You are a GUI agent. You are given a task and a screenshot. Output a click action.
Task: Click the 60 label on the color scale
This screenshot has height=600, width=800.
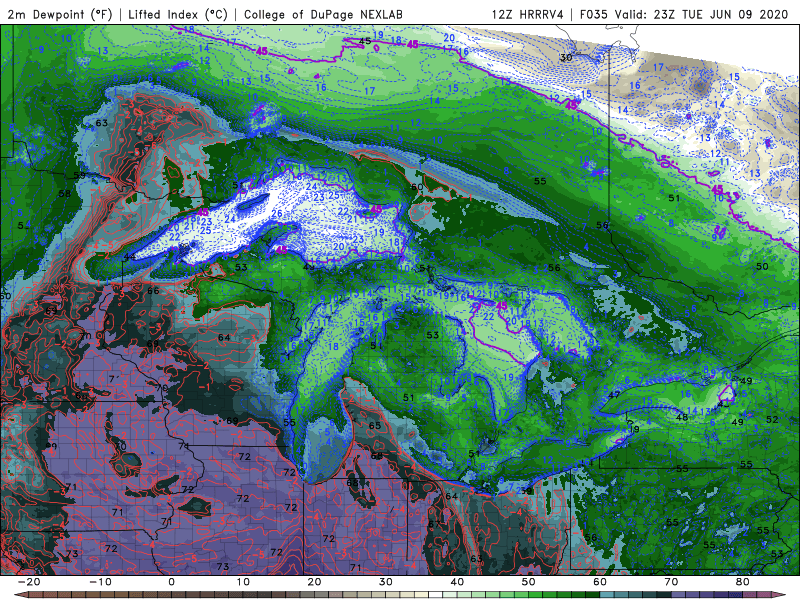(x=600, y=582)
